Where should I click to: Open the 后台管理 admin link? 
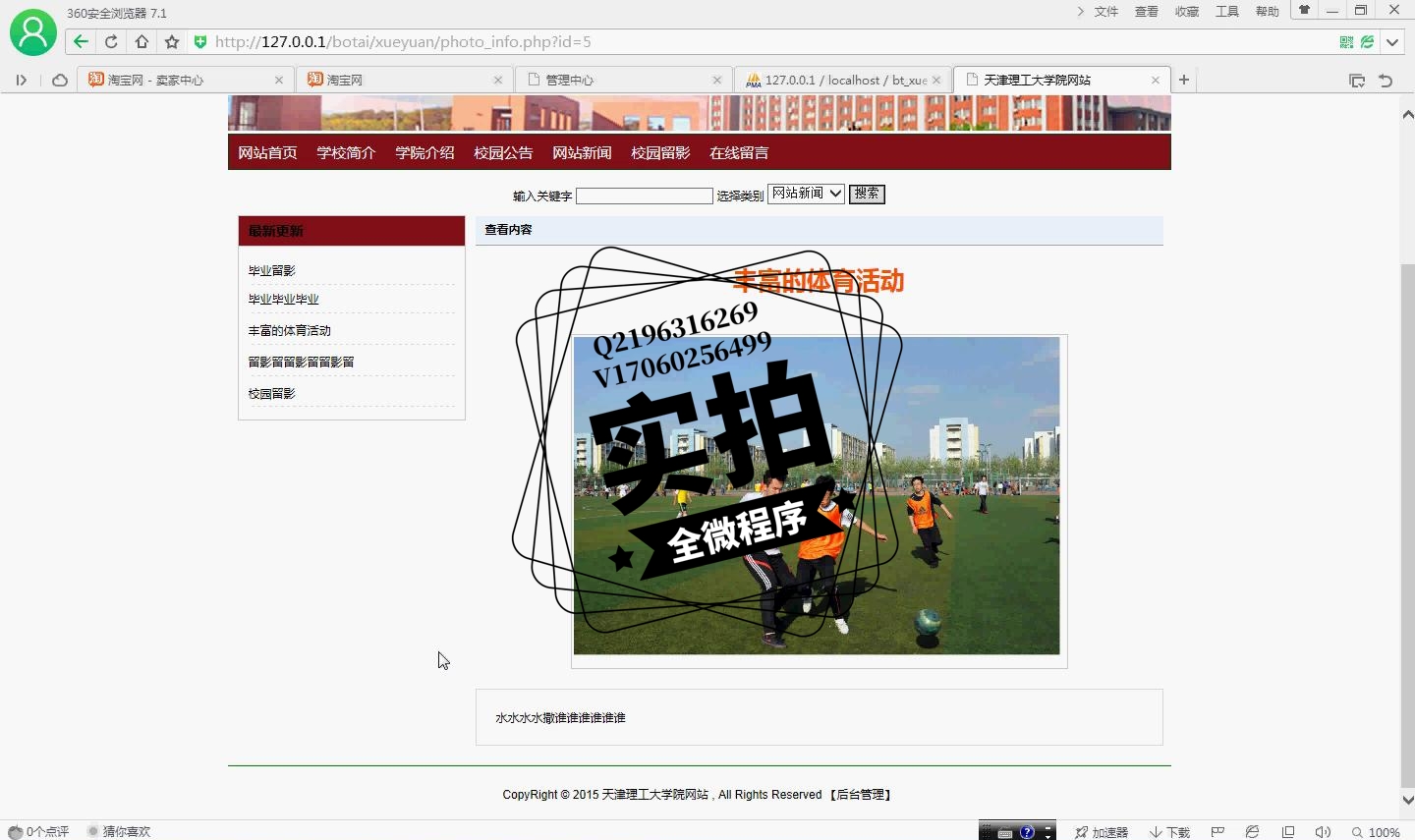click(x=861, y=795)
